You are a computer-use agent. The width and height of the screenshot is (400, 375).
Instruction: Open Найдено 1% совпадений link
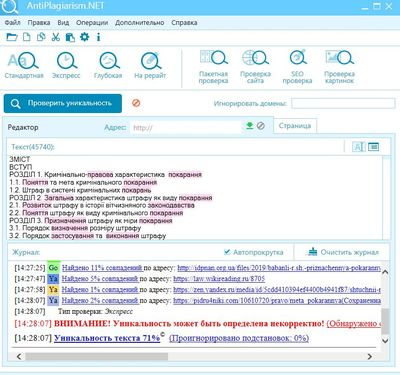tap(100, 290)
